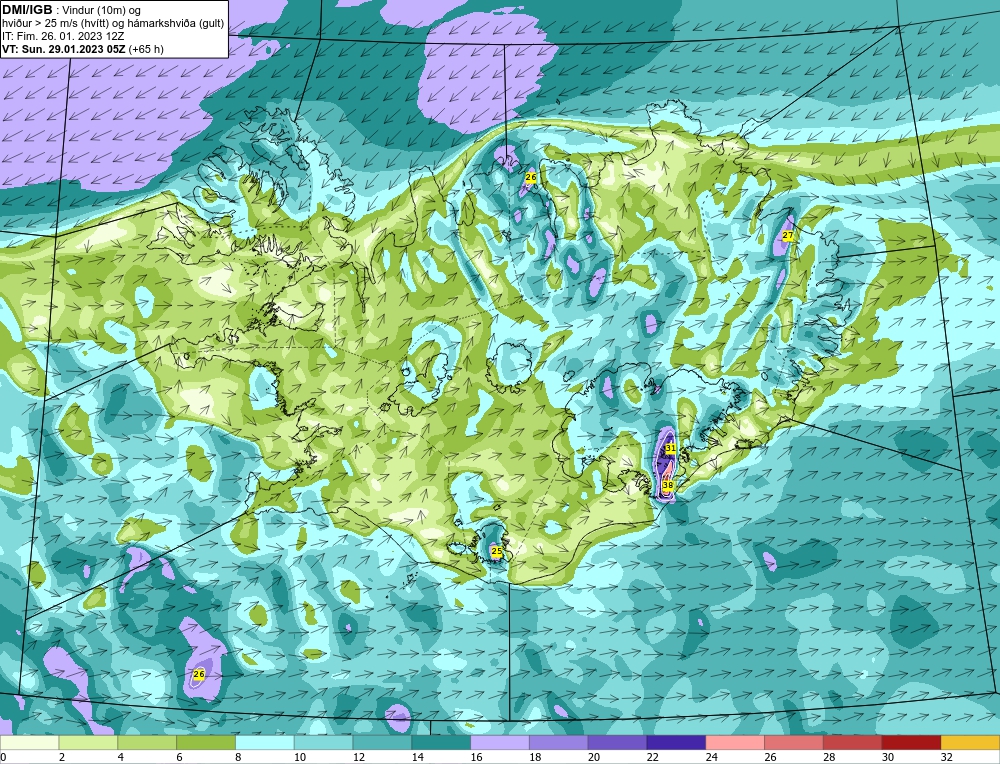Pick the green 4–6 m/s legend swatch
Viewport: 1000px width, 764px height.
point(147,742)
